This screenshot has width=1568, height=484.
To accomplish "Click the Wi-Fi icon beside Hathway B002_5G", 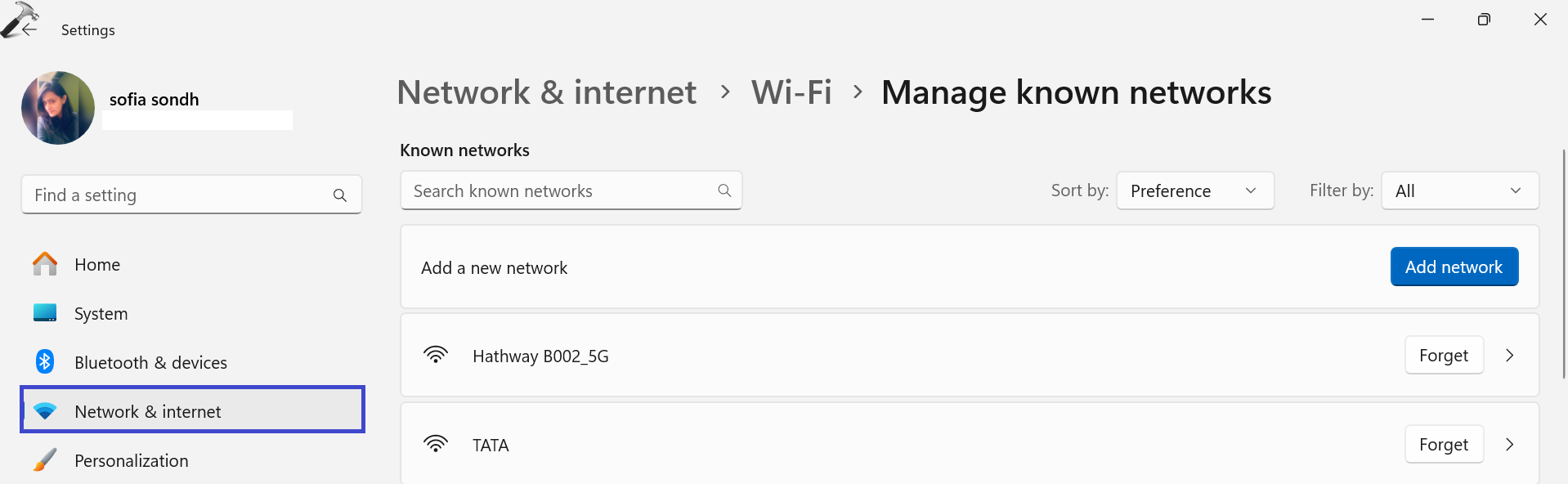I will tap(436, 355).
